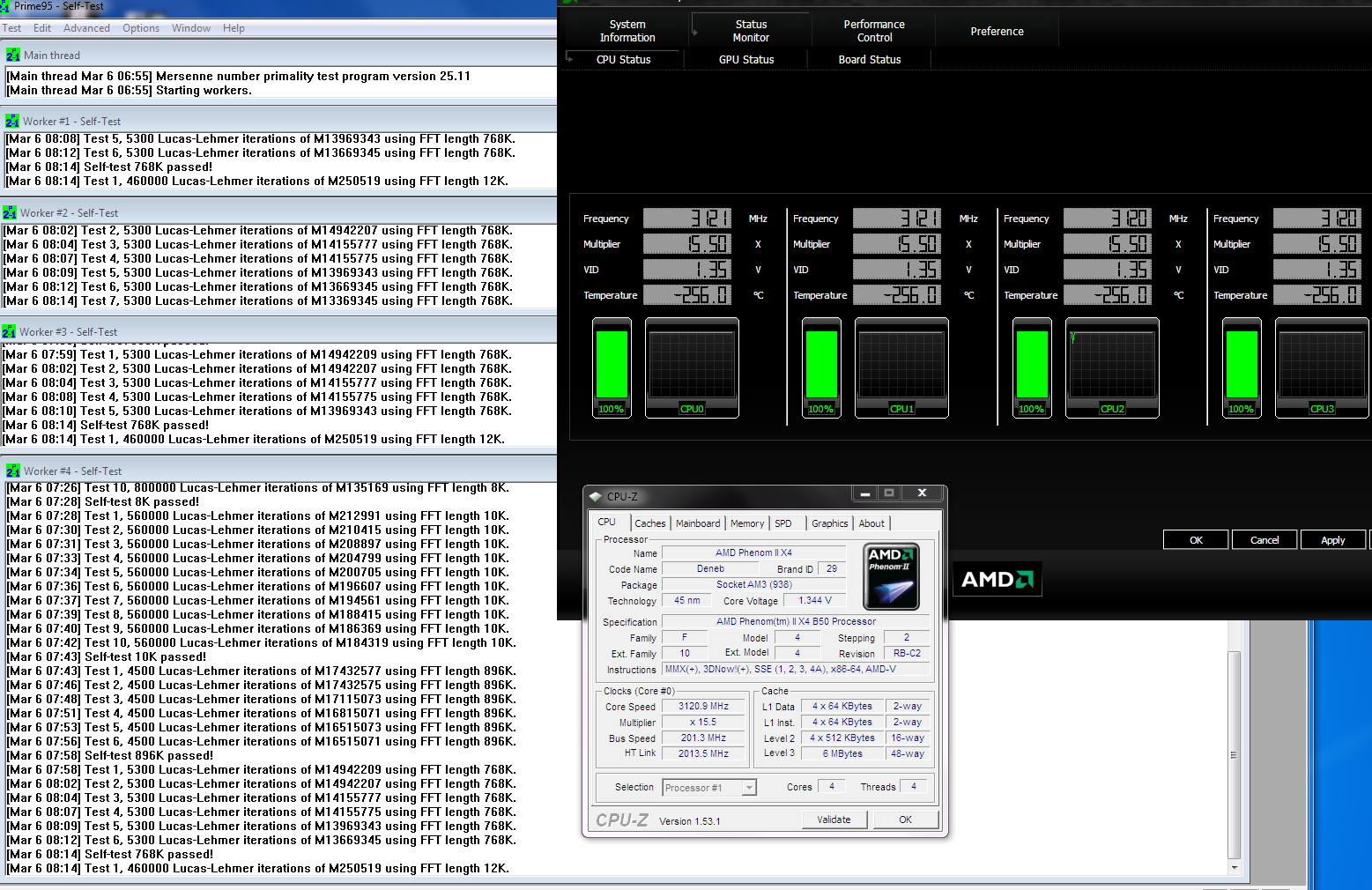The width and height of the screenshot is (1372, 890).
Task: Open Status Monitor section in AMD OverDrive
Action: 751,31
